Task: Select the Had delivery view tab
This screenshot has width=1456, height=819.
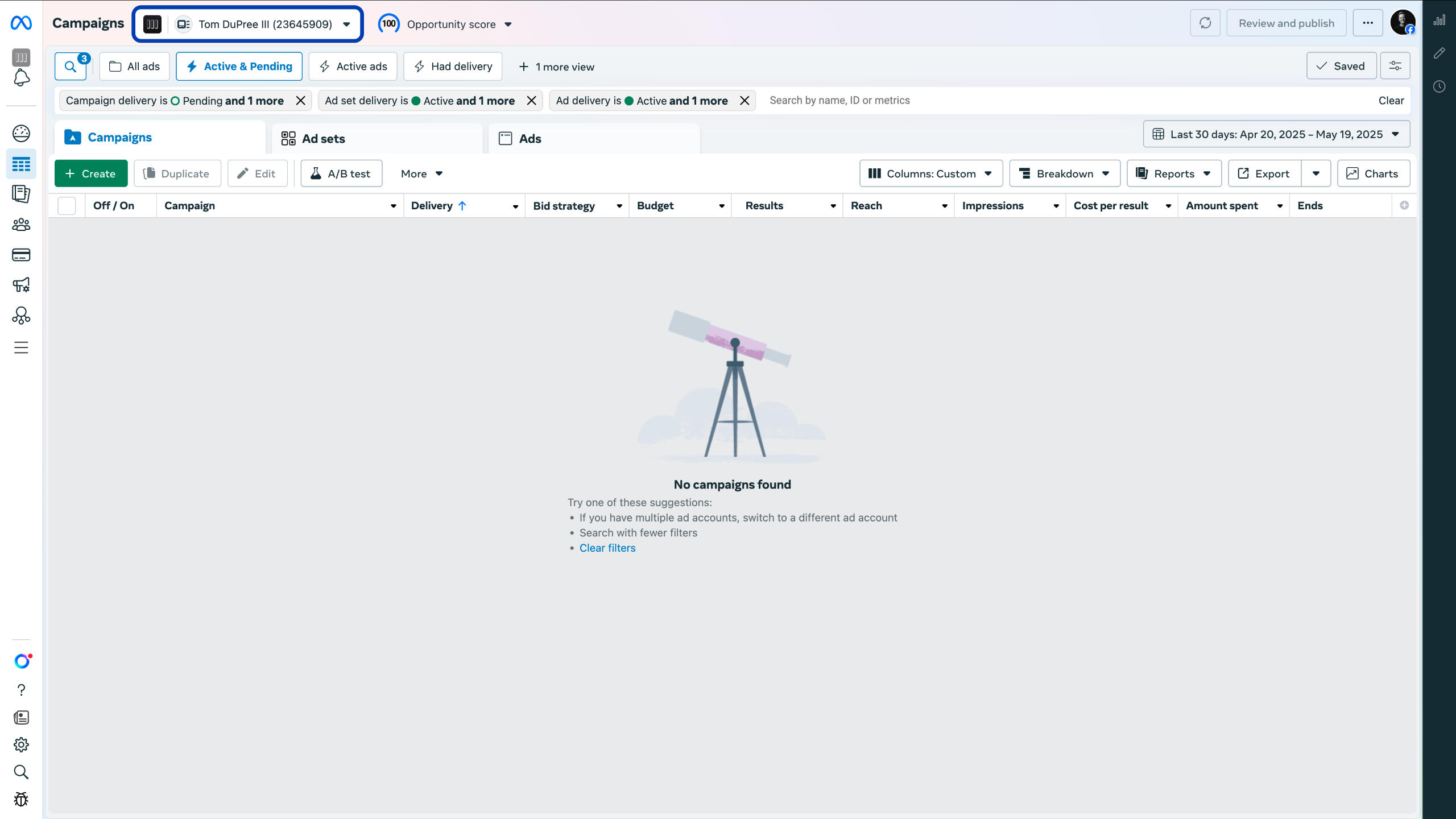Action: 453,67
